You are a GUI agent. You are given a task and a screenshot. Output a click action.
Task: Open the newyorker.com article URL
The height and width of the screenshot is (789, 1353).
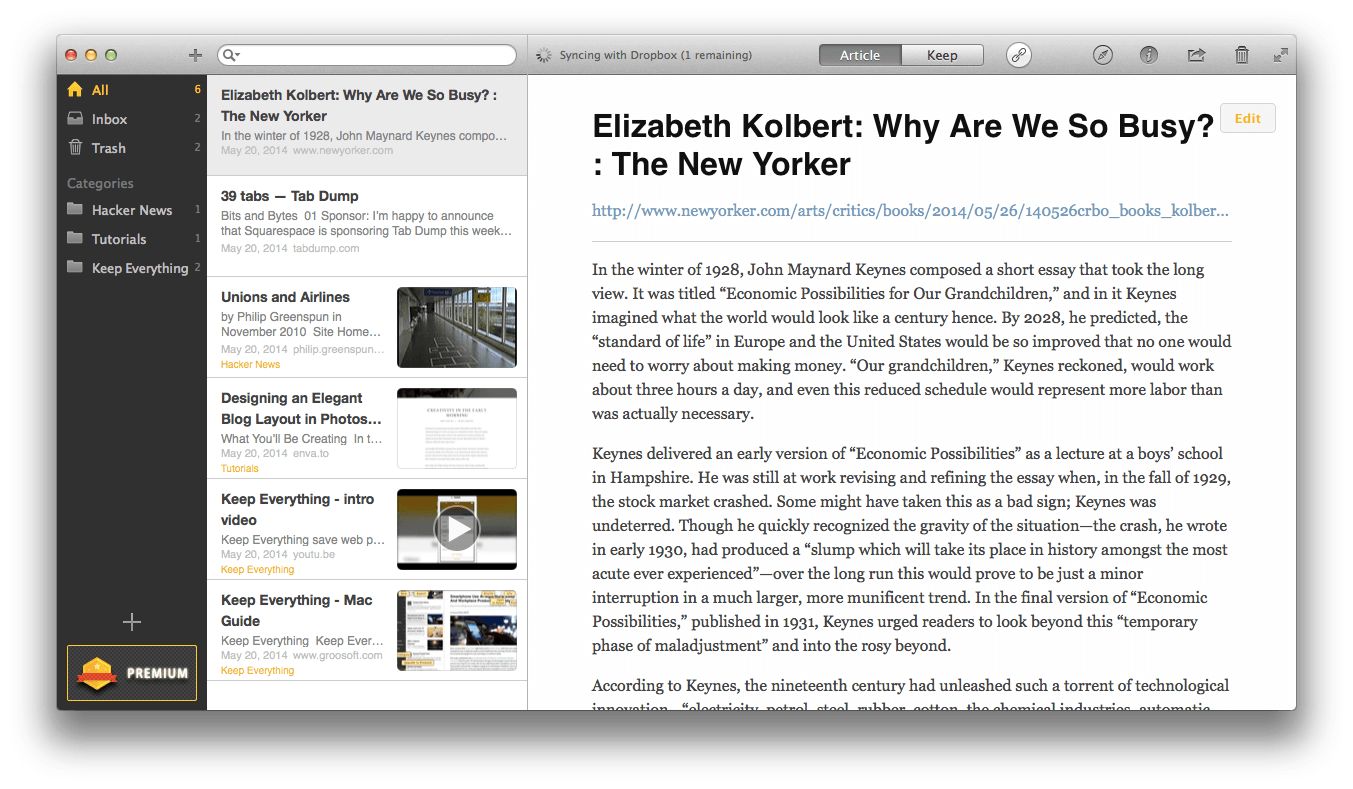tap(910, 210)
